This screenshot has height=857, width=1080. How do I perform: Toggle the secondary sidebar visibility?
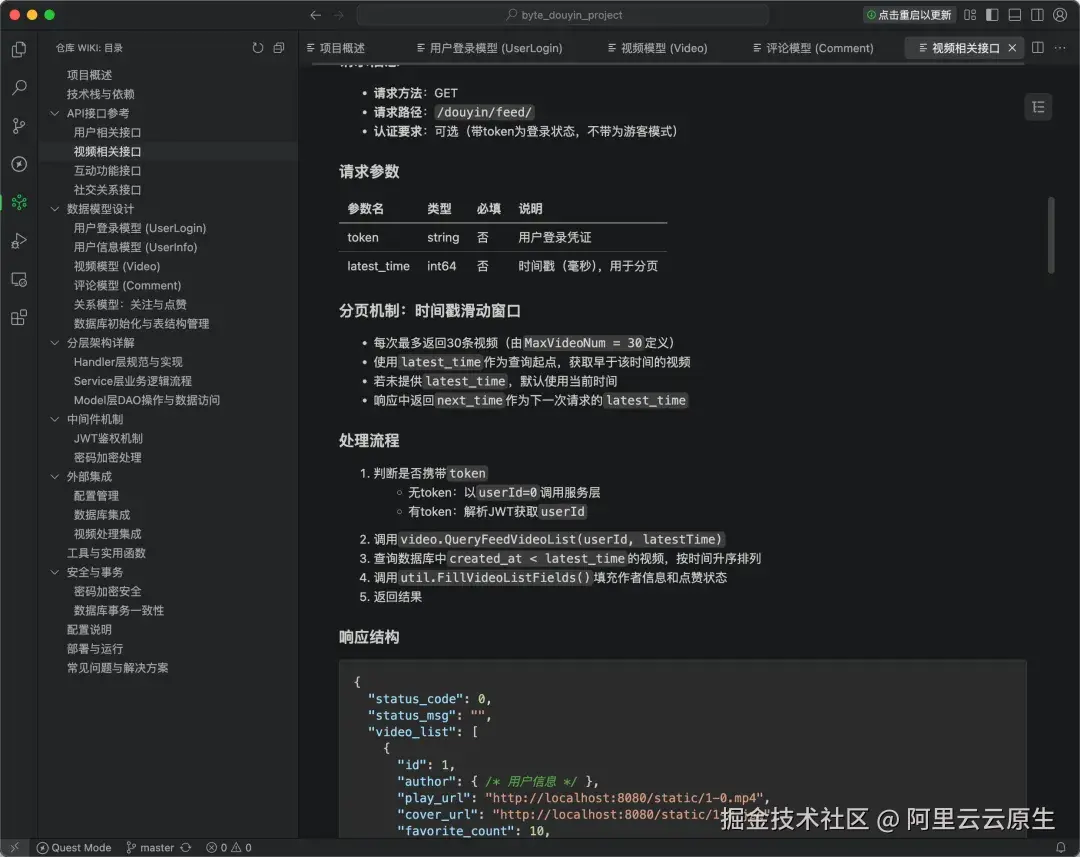tap(1037, 15)
